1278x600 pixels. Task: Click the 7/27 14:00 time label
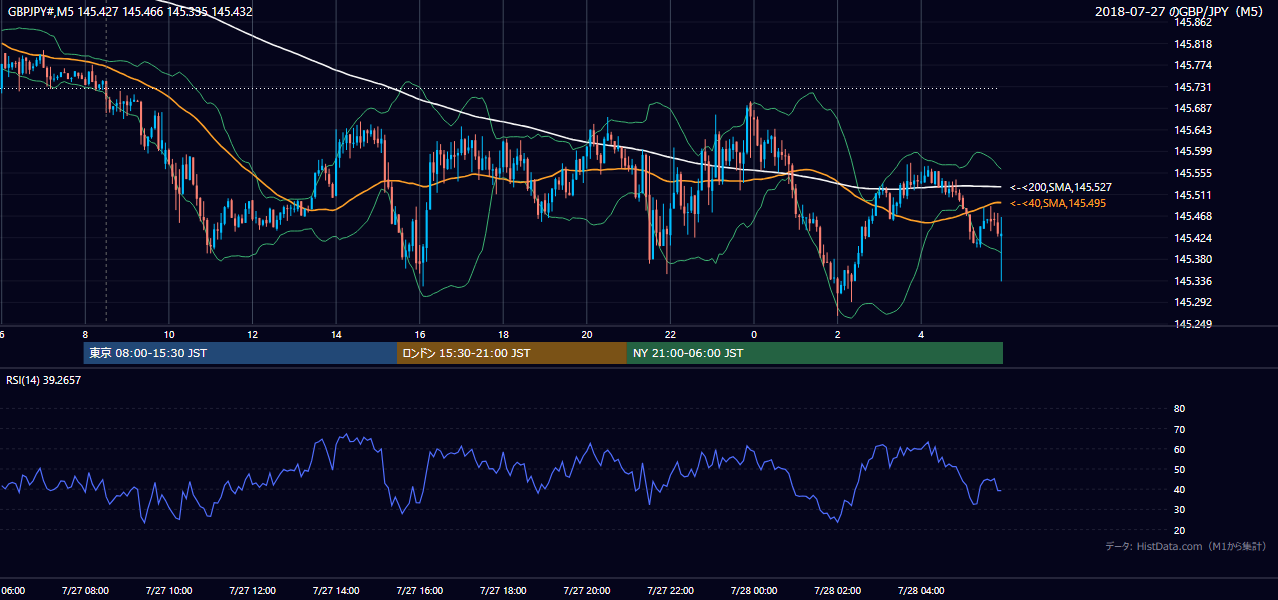coord(336,590)
